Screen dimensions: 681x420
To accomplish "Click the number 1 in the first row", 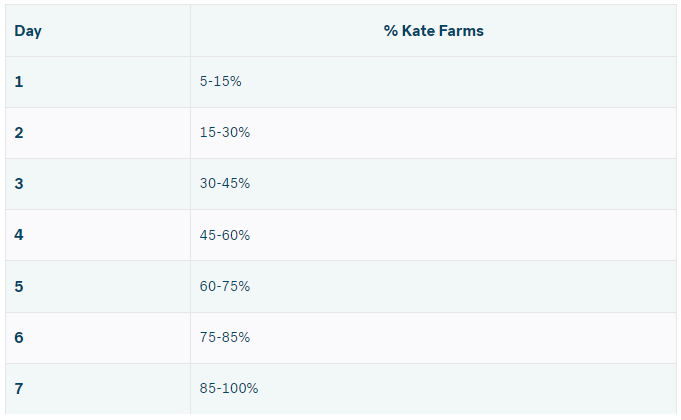I will pos(19,82).
